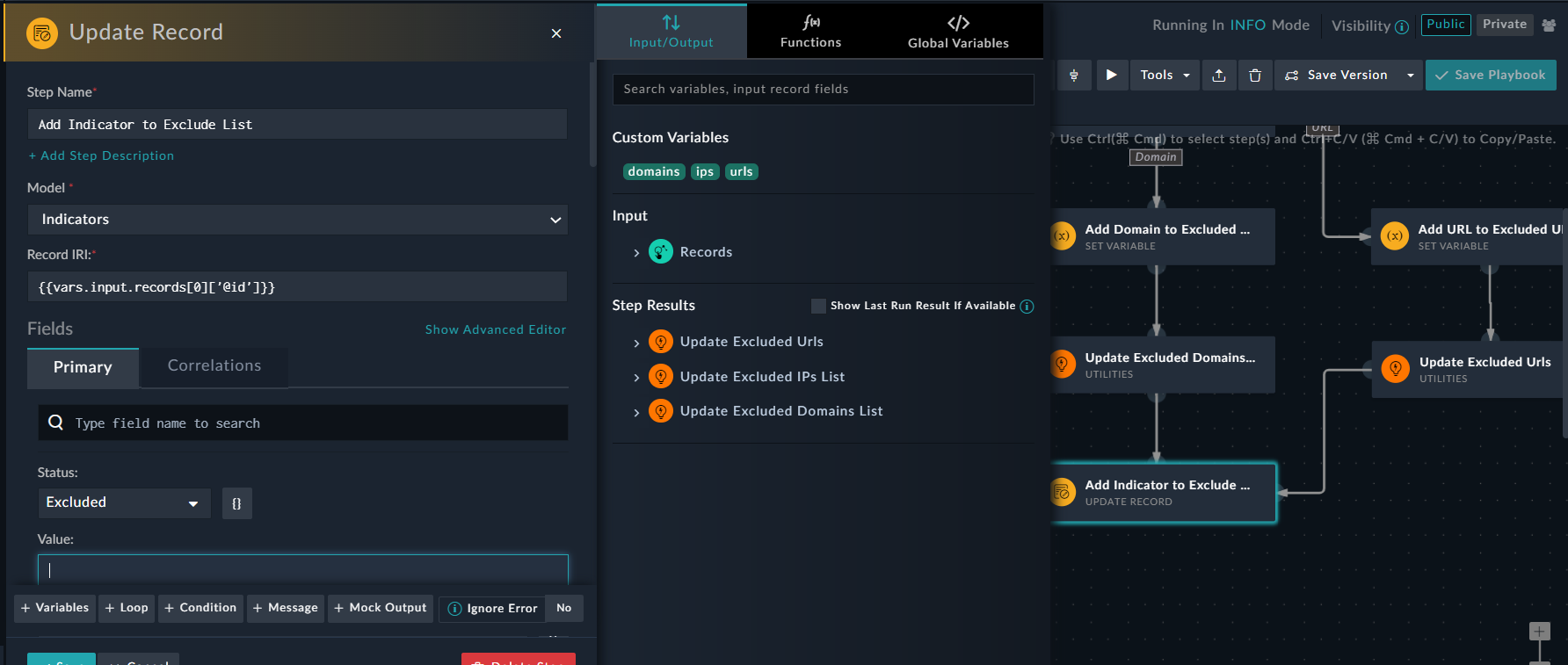The image size is (1568, 665).
Task: Toggle Ignore Error No switch
Action: pos(564,608)
